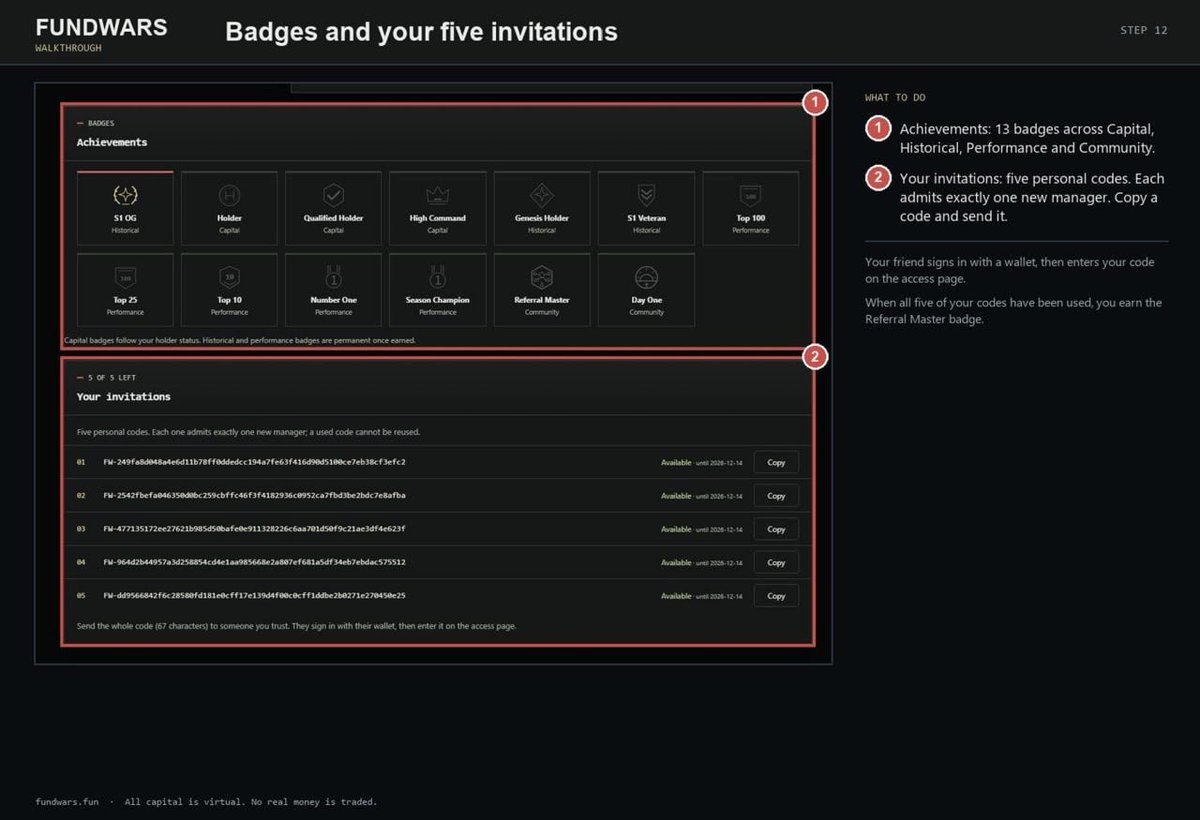
Task: Click the WHAT TO DO heading
Action: click(895, 98)
